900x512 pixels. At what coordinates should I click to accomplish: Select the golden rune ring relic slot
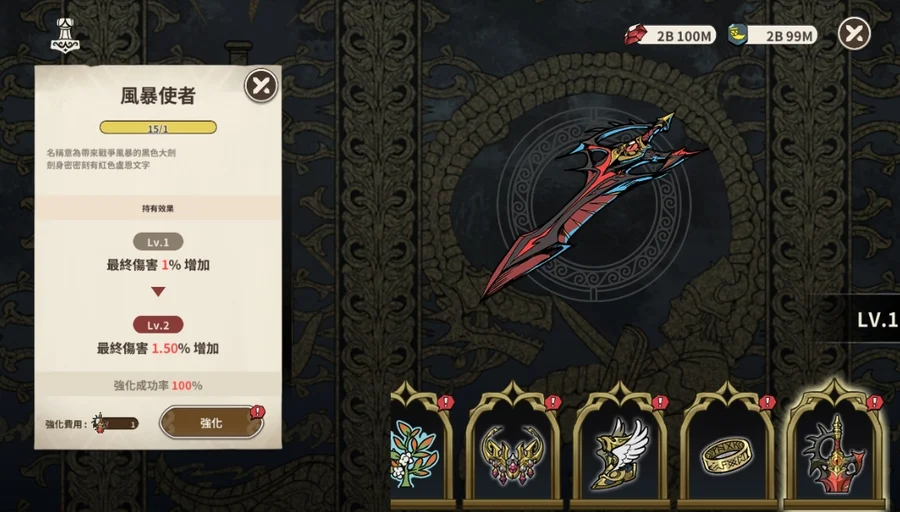pos(727,448)
